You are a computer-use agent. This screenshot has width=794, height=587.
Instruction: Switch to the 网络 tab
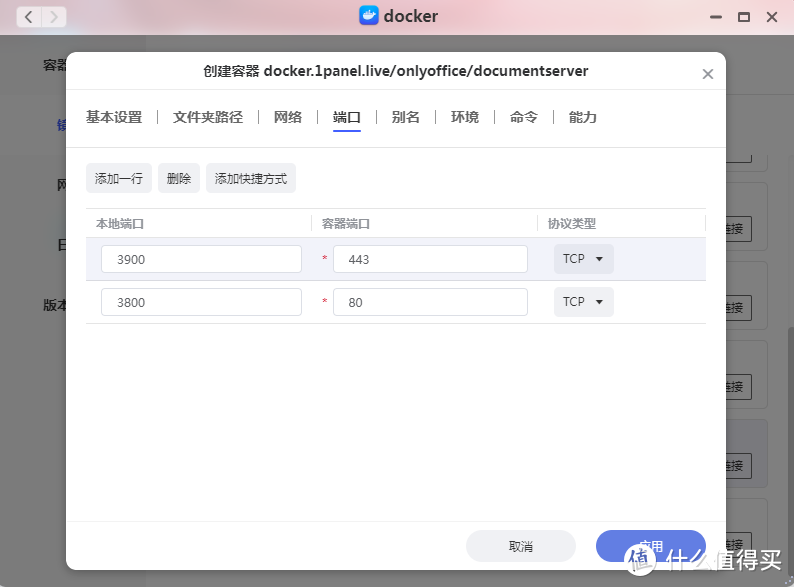coord(288,117)
